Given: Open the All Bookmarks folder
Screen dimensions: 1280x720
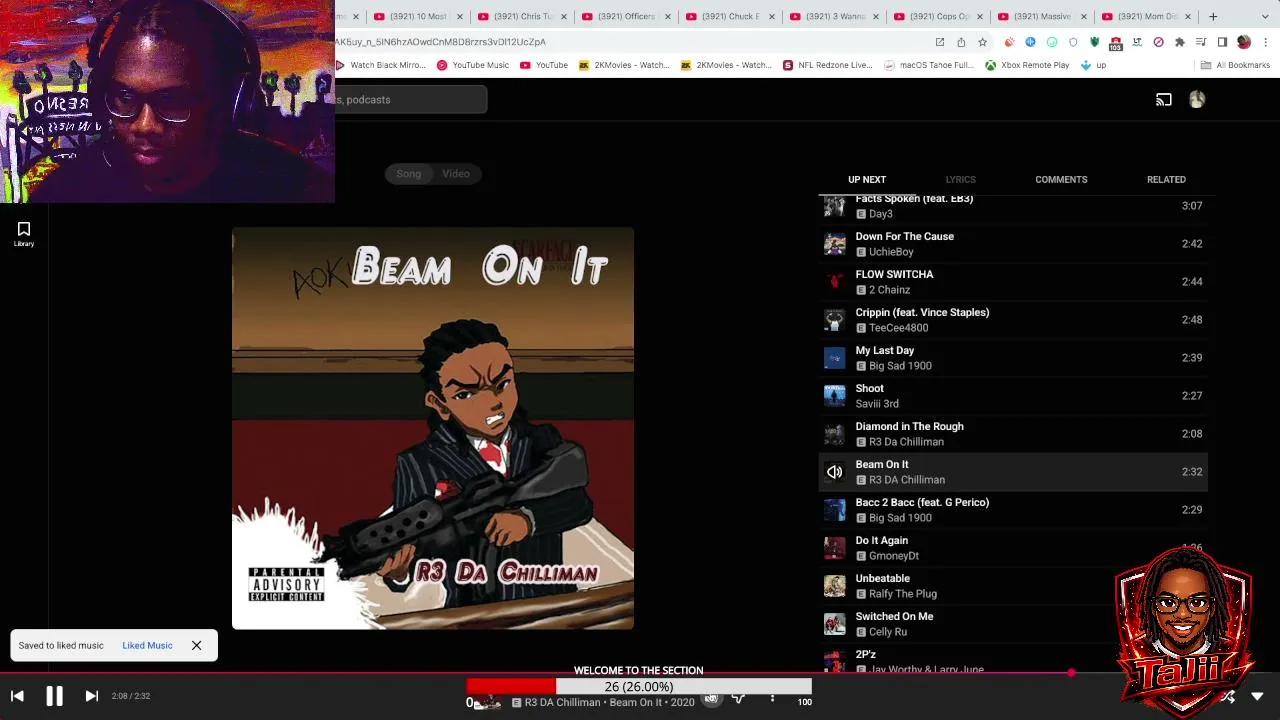Looking at the screenshot, I should pyautogui.click(x=1236, y=65).
